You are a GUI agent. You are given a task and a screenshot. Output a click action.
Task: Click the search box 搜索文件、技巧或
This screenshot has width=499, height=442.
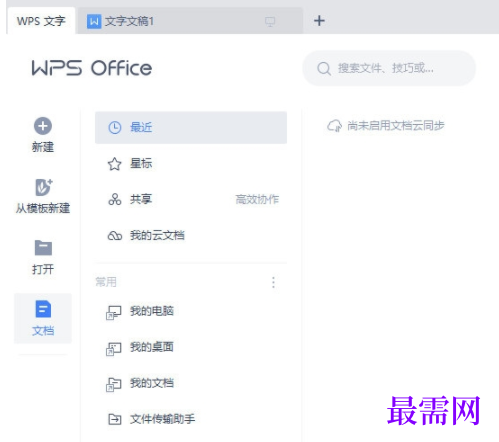(x=389, y=68)
